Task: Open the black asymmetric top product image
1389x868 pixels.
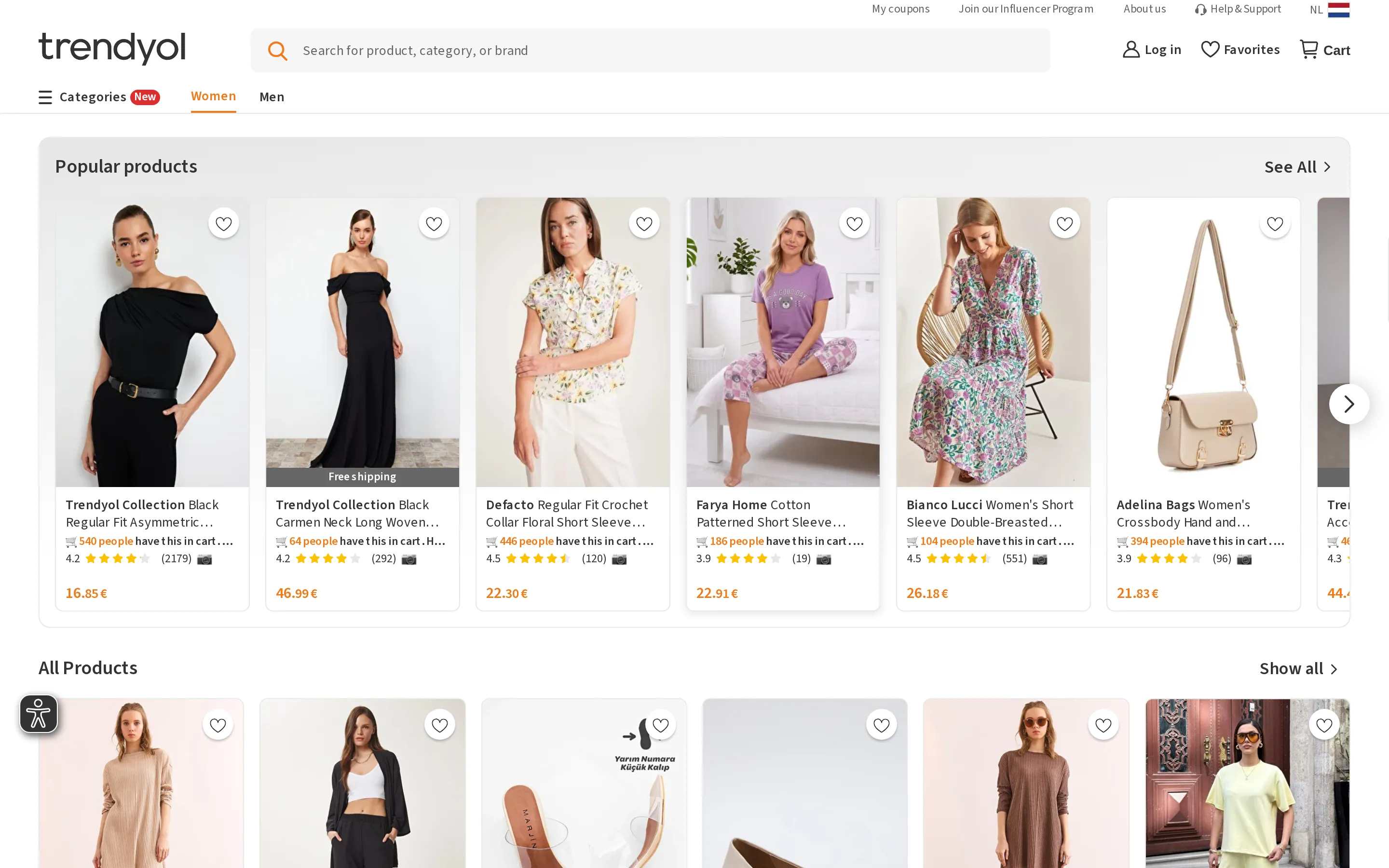Action: point(152,342)
